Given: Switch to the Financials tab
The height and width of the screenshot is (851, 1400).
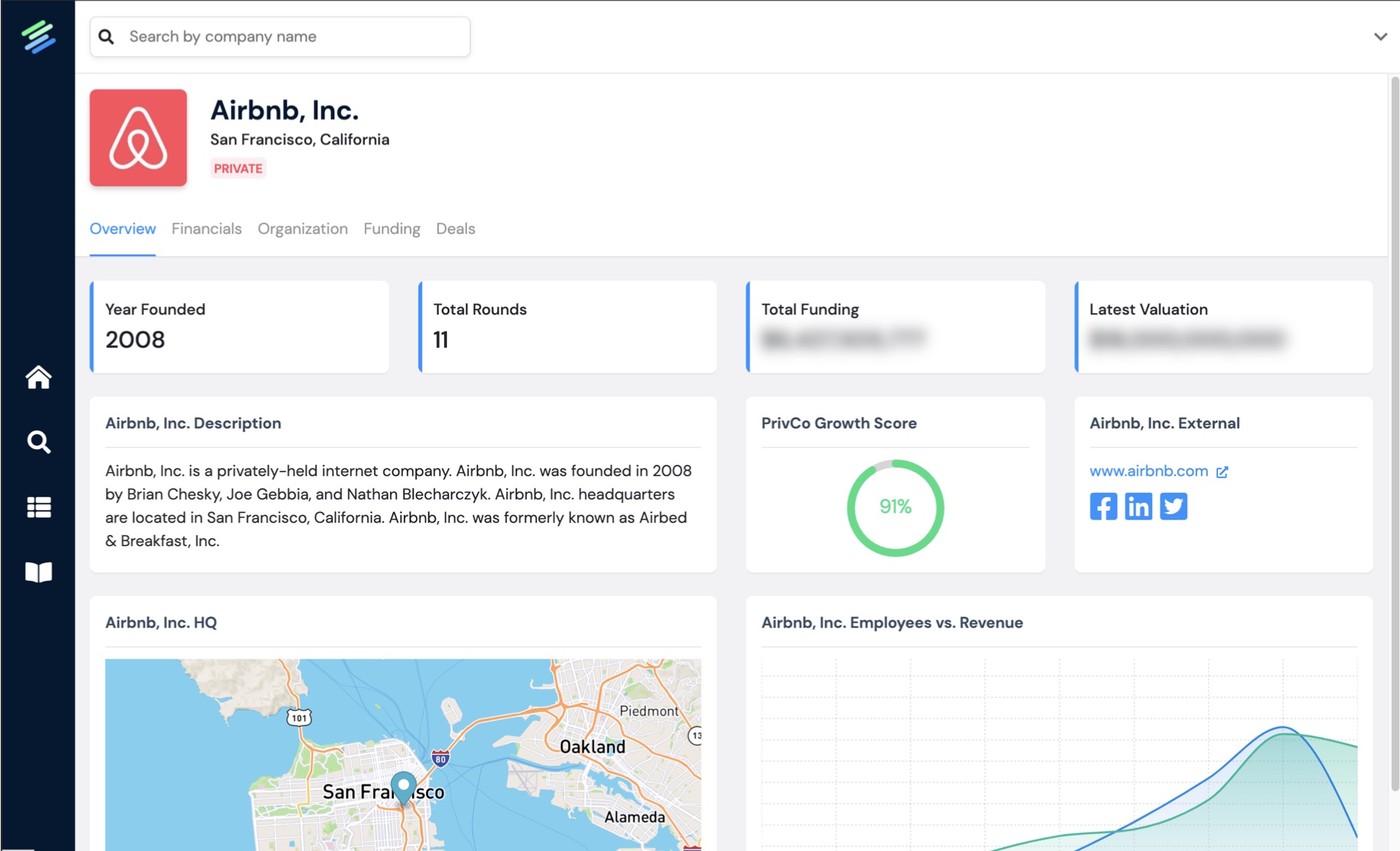Looking at the screenshot, I should (206, 229).
